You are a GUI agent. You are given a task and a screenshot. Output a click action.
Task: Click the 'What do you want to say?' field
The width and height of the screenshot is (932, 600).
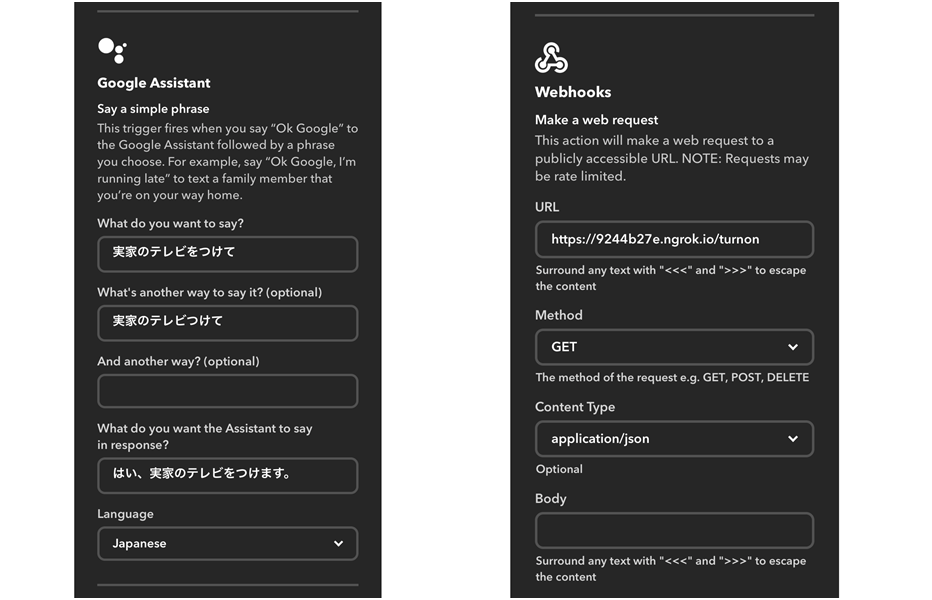coord(228,254)
